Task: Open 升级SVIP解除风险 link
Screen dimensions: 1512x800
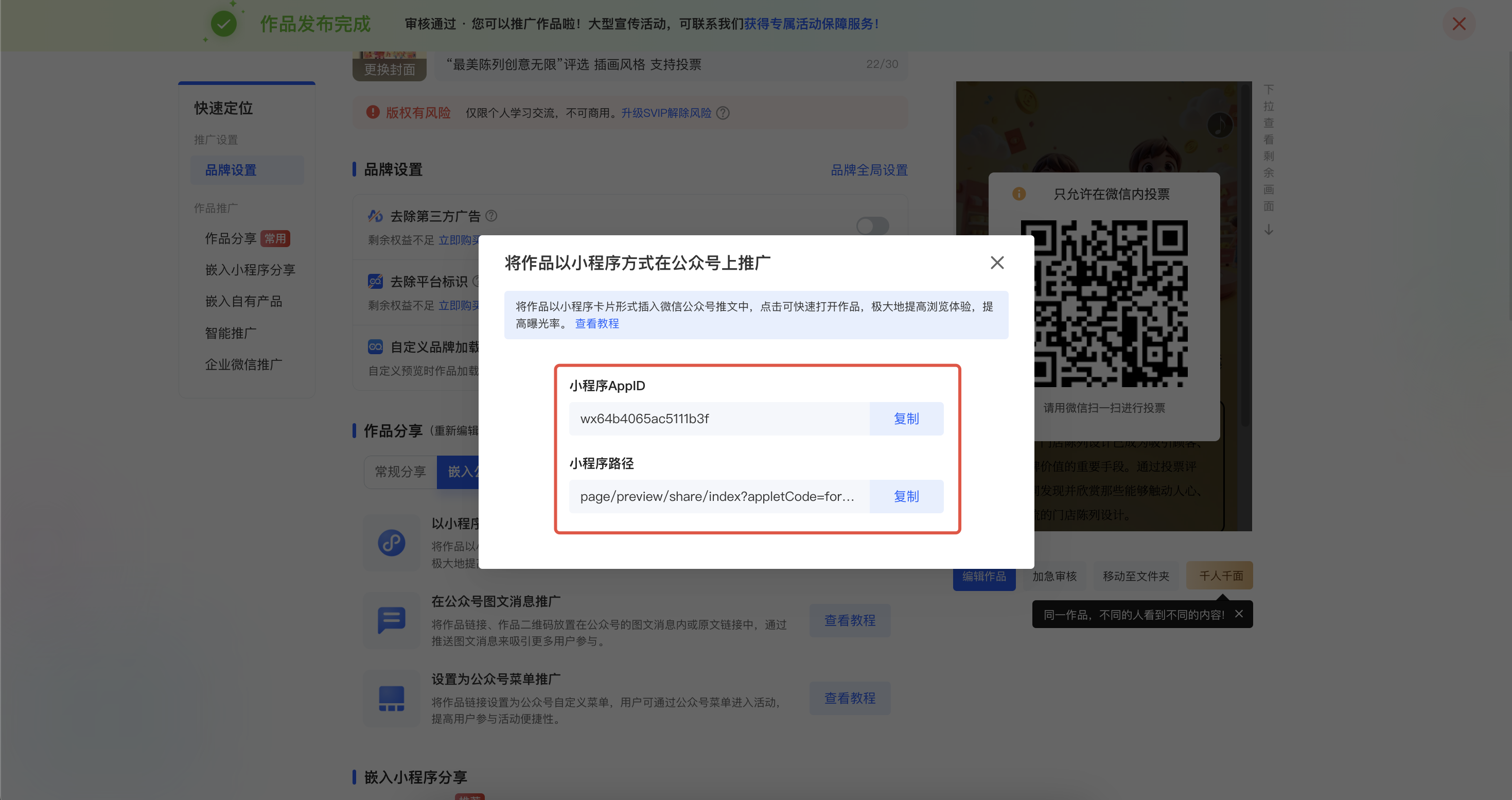Action: (x=666, y=113)
